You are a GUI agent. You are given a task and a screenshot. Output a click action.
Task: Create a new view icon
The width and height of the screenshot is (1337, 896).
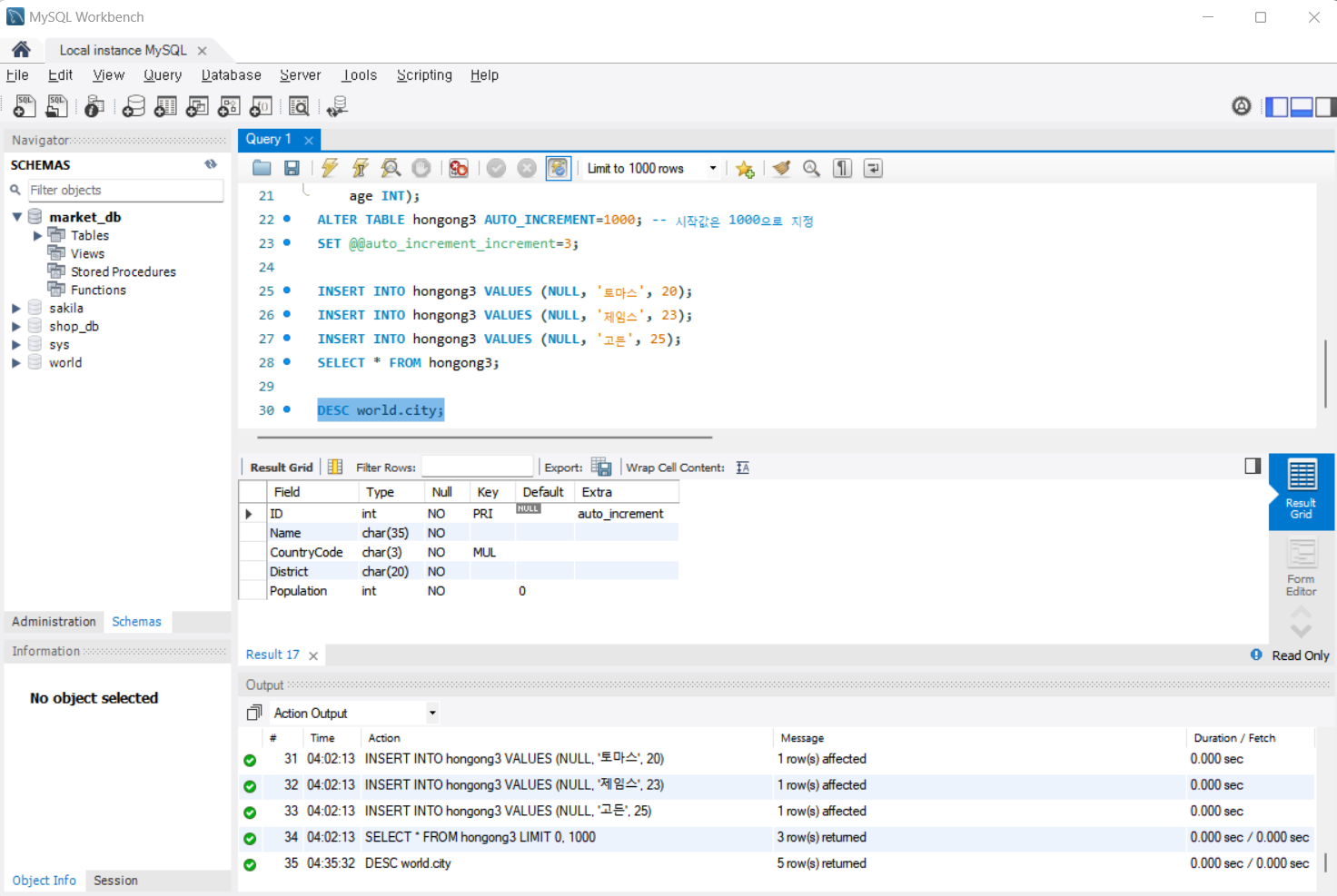197,106
